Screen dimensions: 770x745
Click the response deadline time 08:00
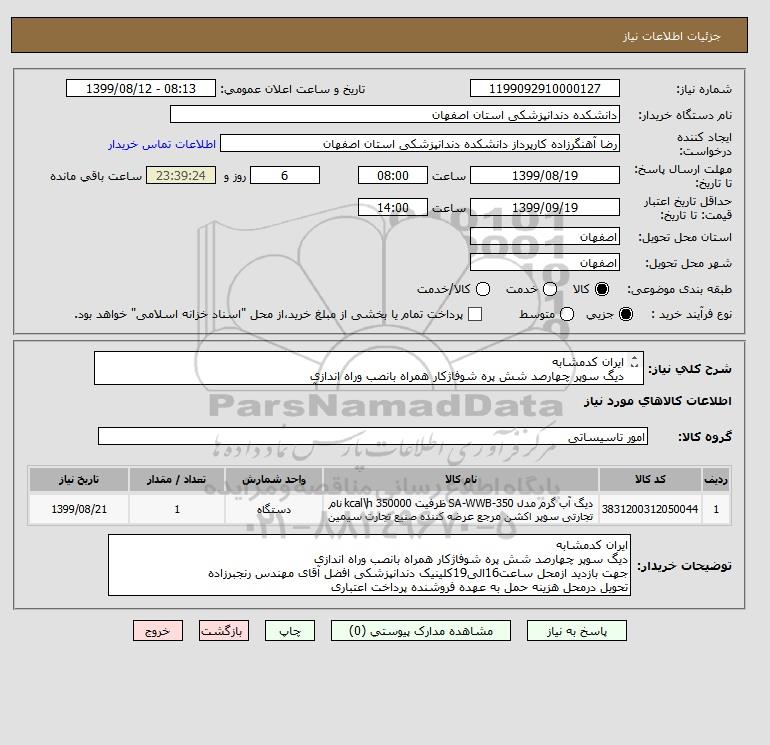pos(393,175)
